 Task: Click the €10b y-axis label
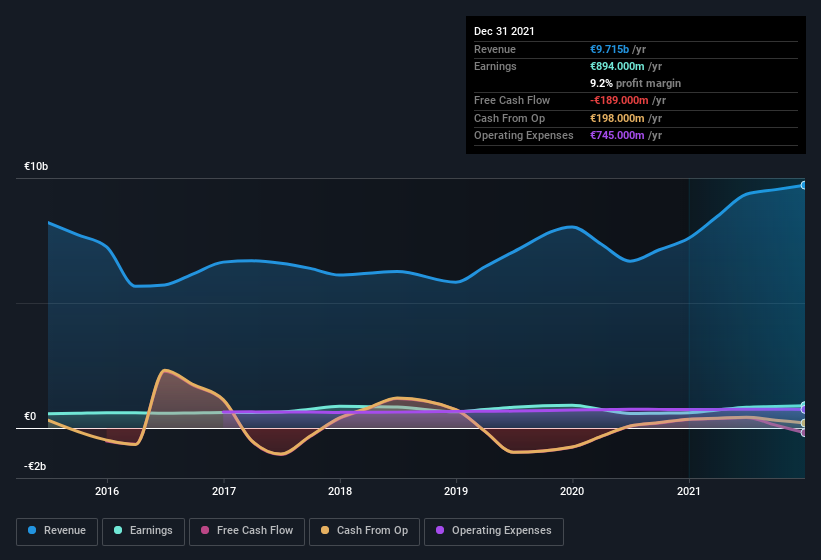36,166
